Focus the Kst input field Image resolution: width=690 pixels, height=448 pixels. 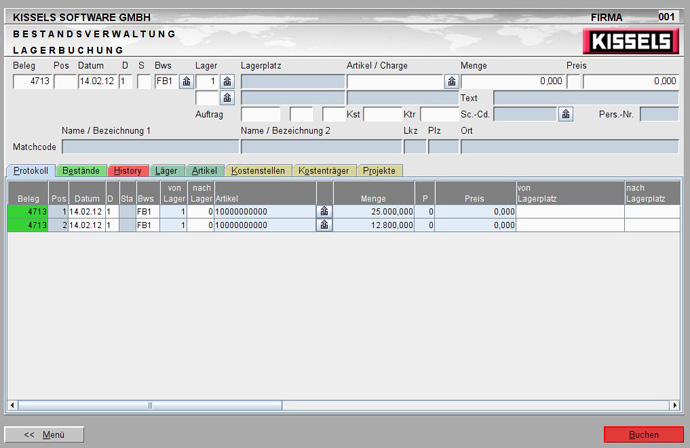383,114
